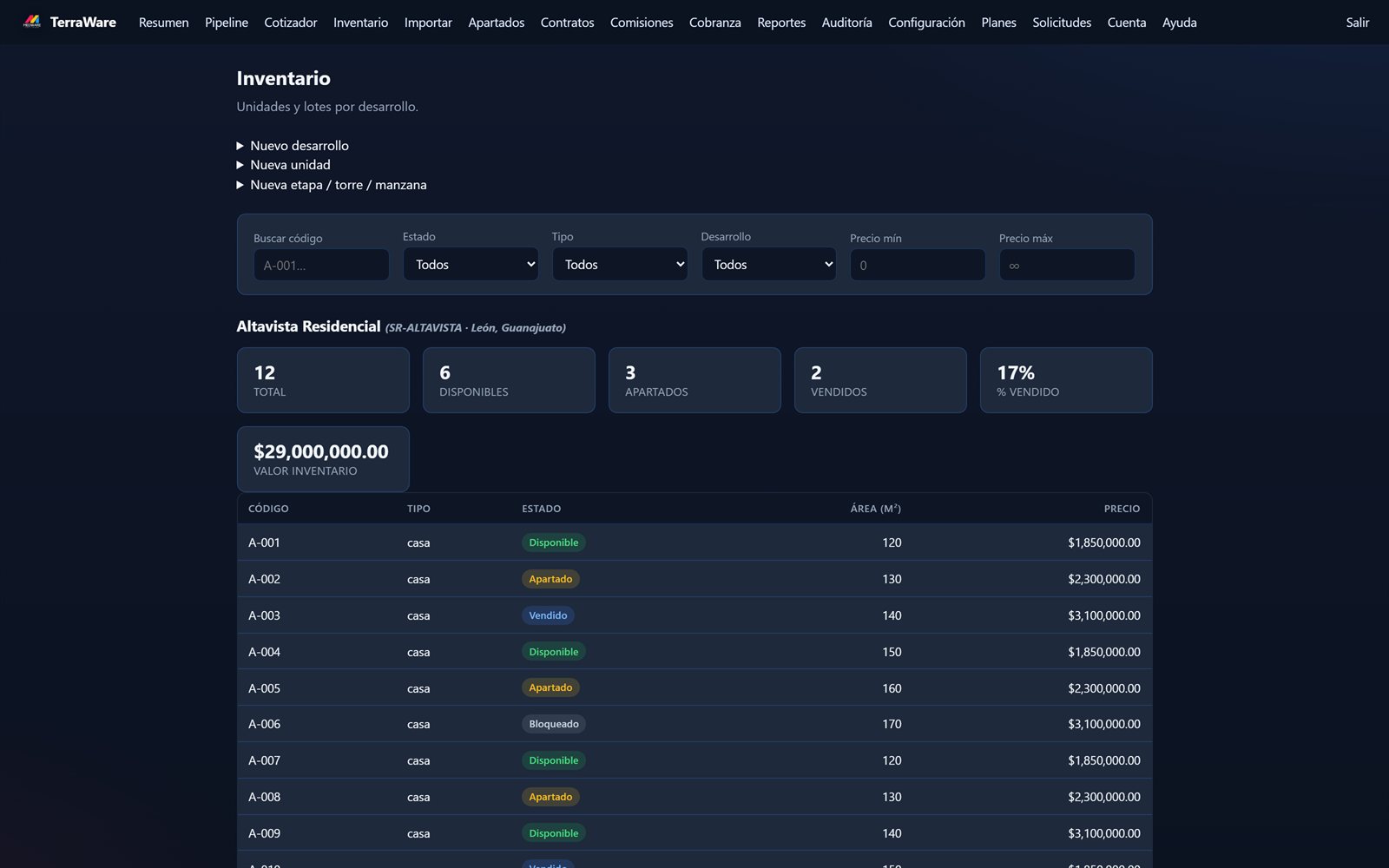The width and height of the screenshot is (1389, 868).
Task: Click the Vendido badge for A-003
Action: 548,615
